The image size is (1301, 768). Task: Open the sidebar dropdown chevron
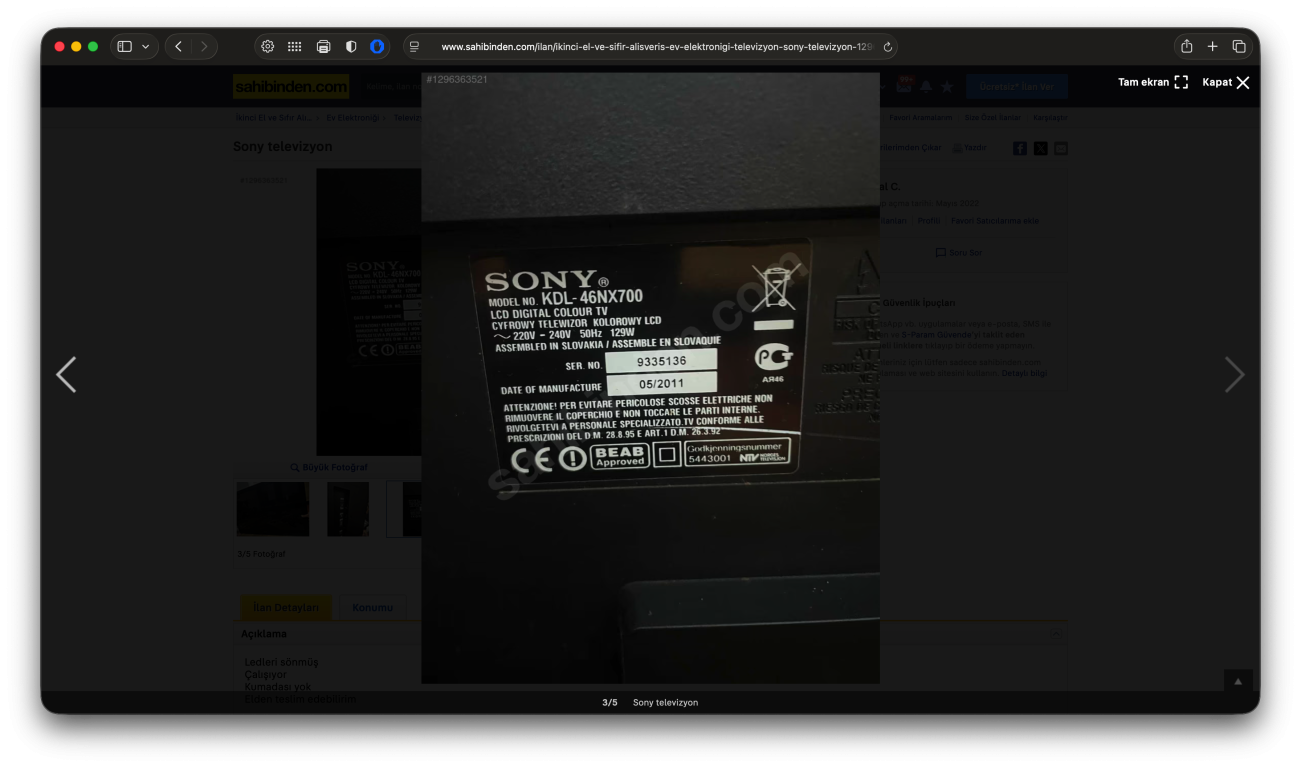(147, 46)
